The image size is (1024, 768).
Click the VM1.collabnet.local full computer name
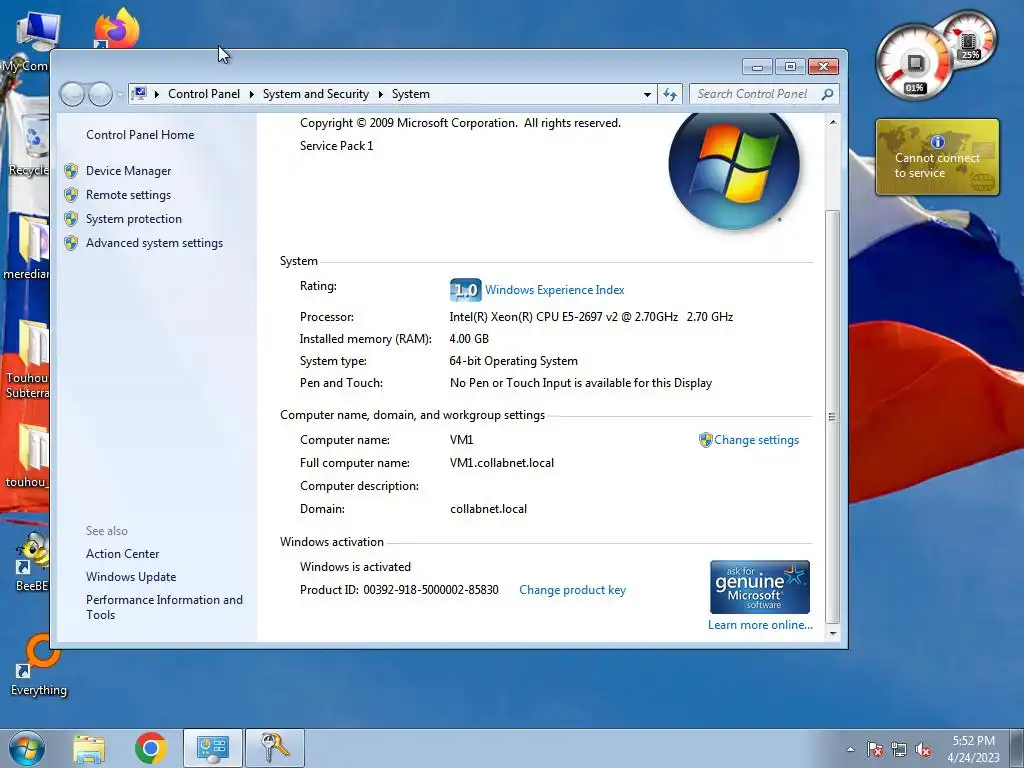tap(502, 463)
